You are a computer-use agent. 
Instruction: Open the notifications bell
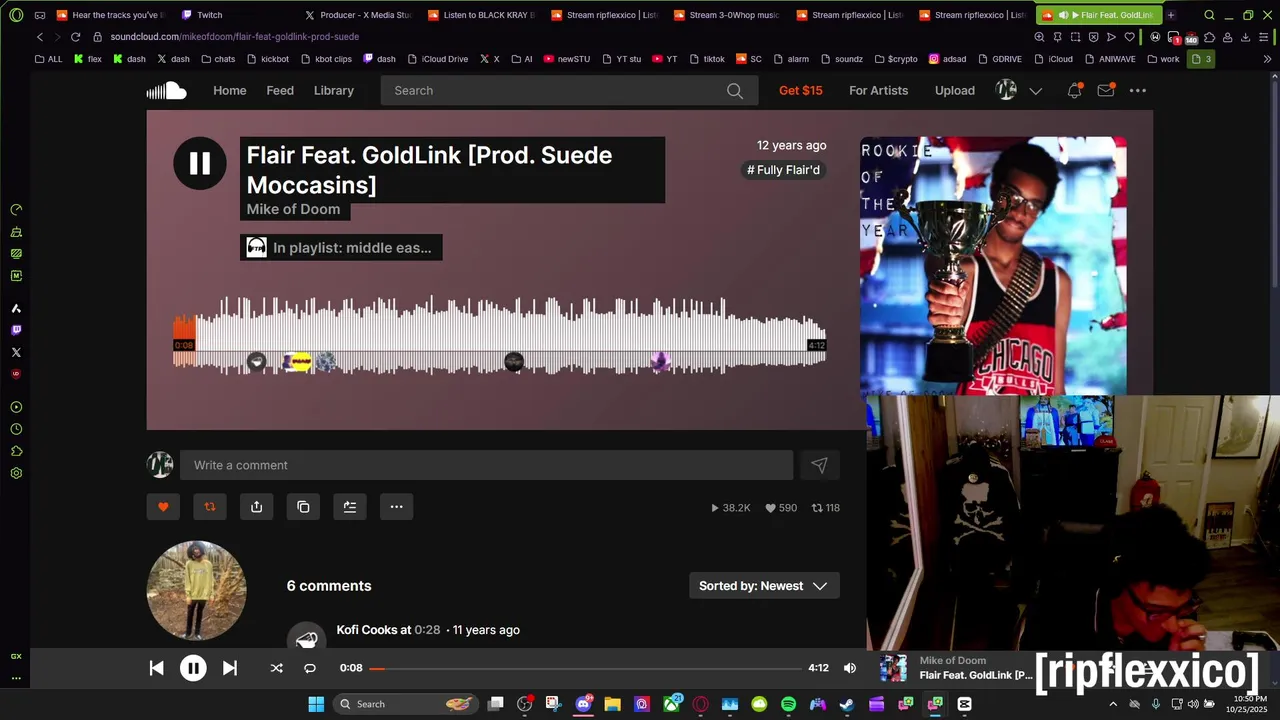point(1074,90)
